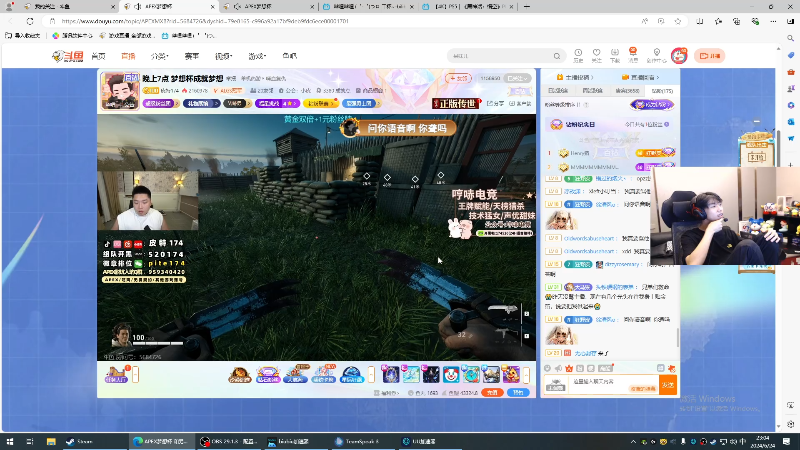Open TeamSpeak from the taskbar

[362, 441]
